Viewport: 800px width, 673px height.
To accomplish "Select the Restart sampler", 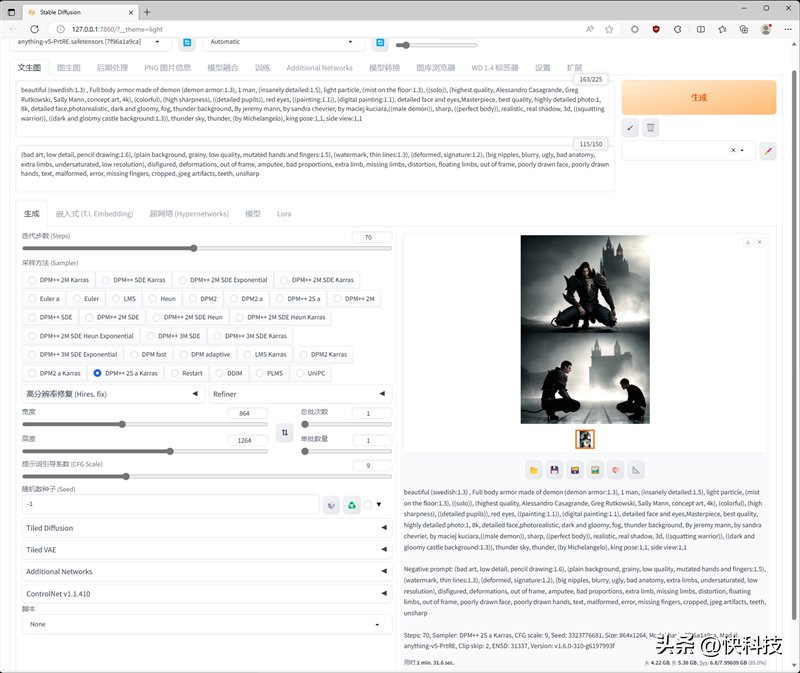I will point(187,373).
